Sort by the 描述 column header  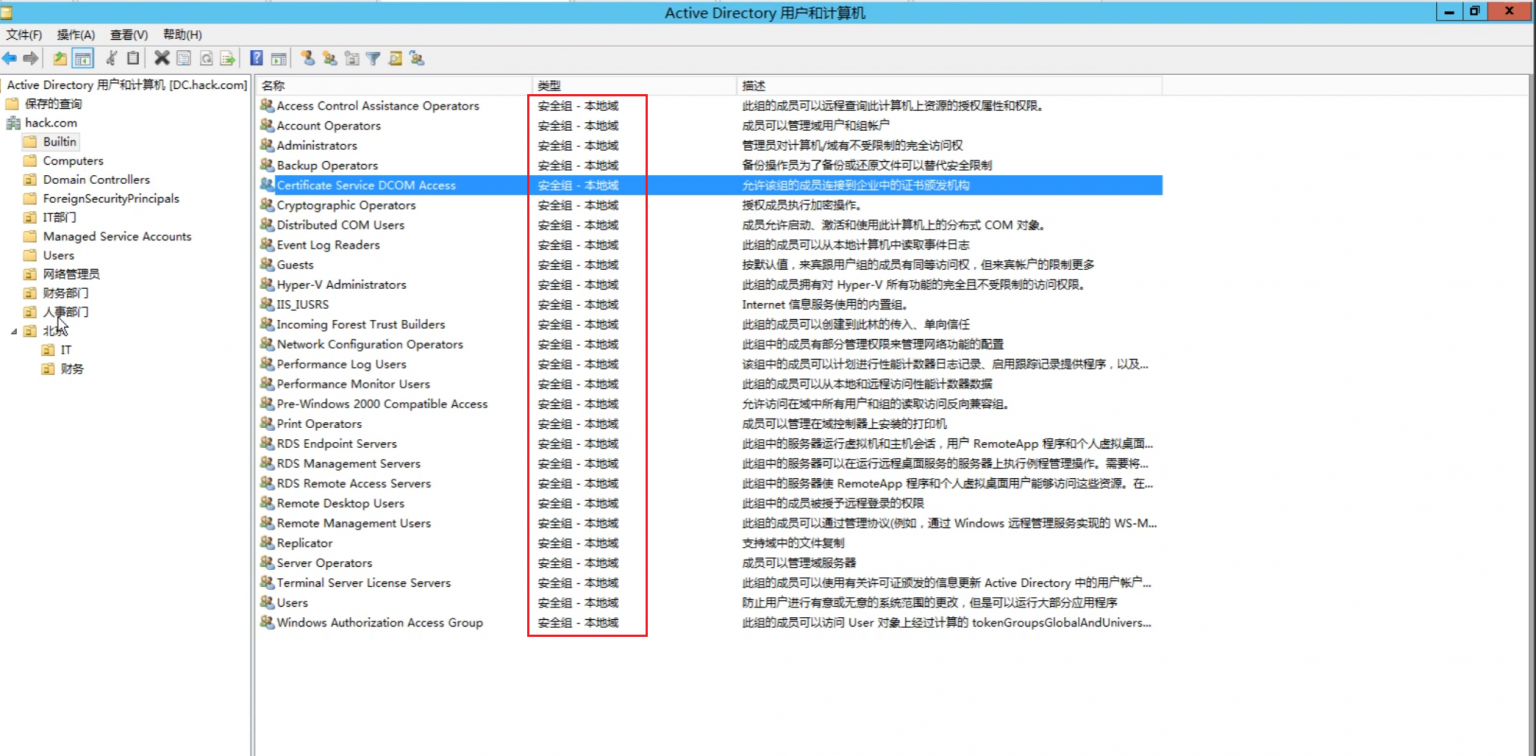949,86
